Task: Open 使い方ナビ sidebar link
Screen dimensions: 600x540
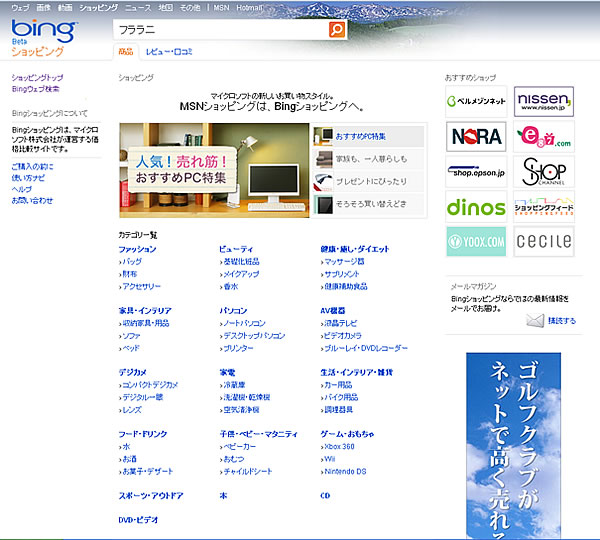Action: (x=28, y=178)
